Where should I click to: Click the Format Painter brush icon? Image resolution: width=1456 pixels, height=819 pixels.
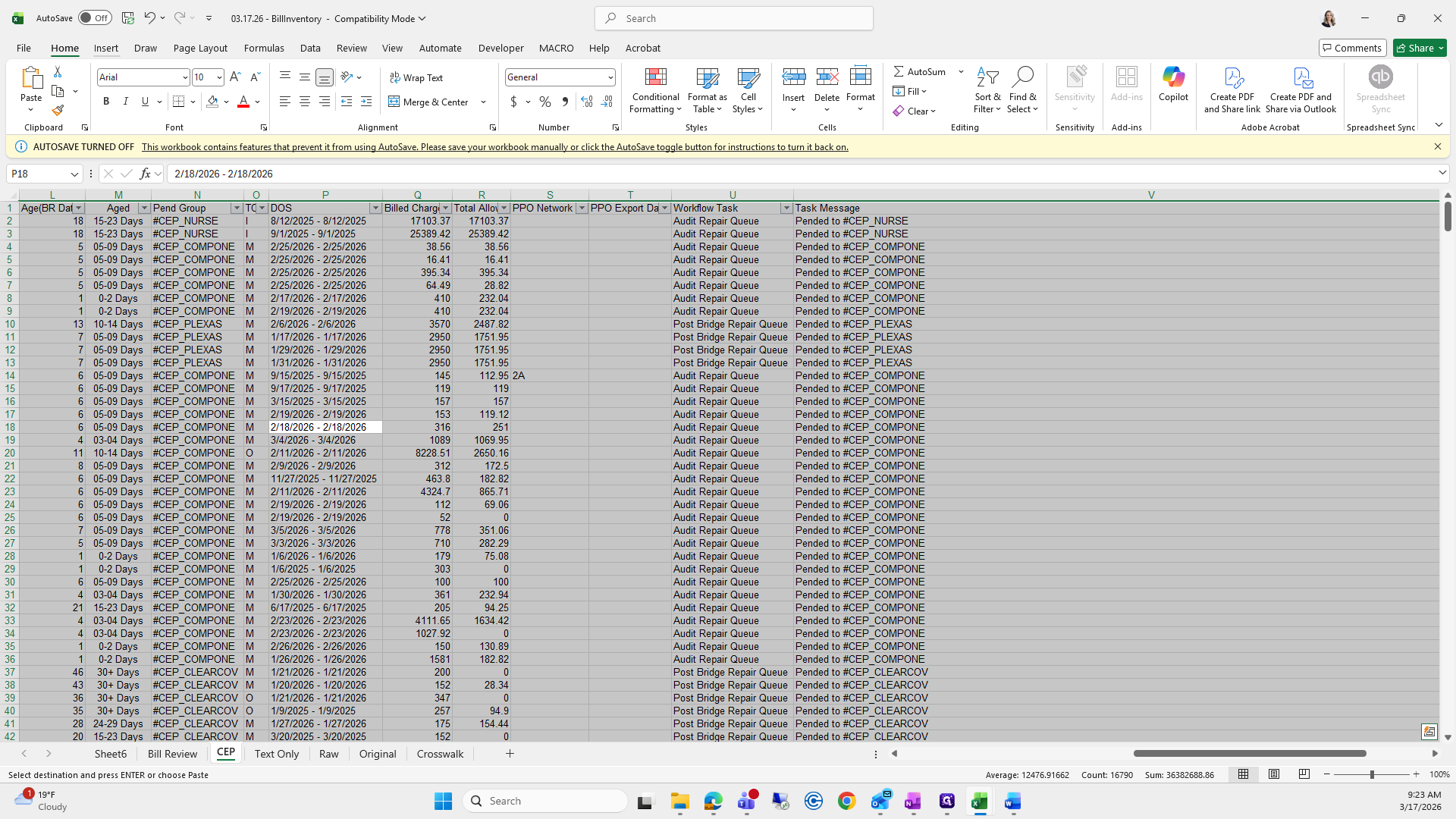click(x=58, y=111)
